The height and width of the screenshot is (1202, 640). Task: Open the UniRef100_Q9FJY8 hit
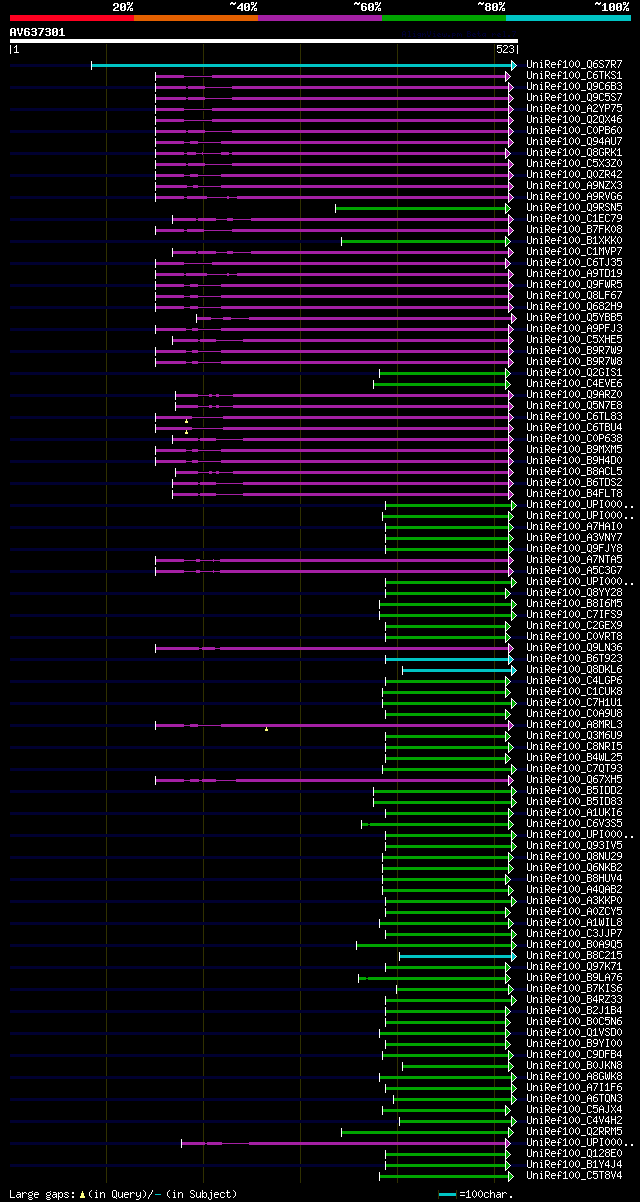[574, 549]
